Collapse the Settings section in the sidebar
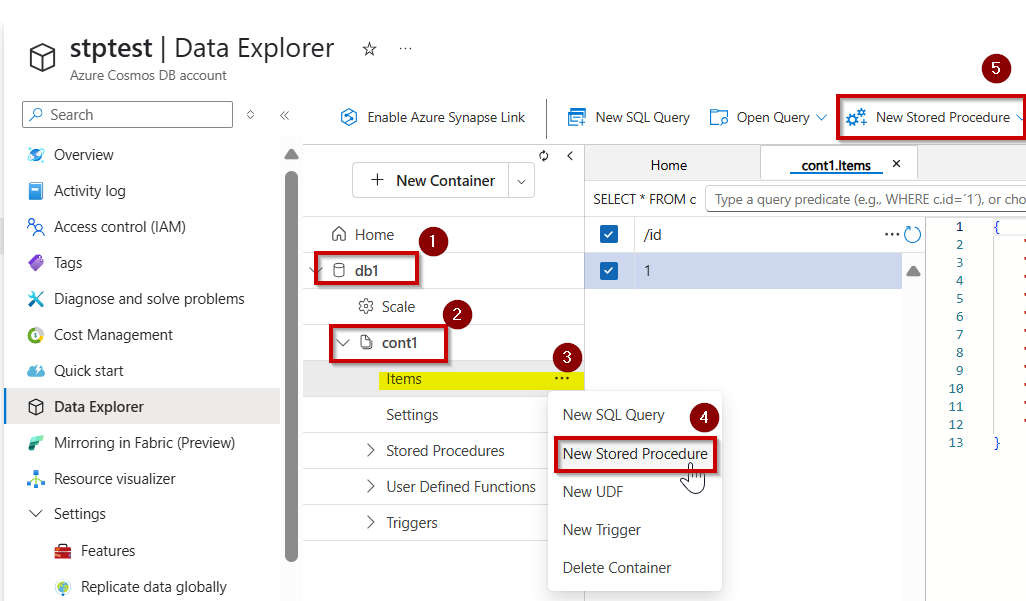This screenshot has height=601, width=1026. pyautogui.click(x=36, y=514)
